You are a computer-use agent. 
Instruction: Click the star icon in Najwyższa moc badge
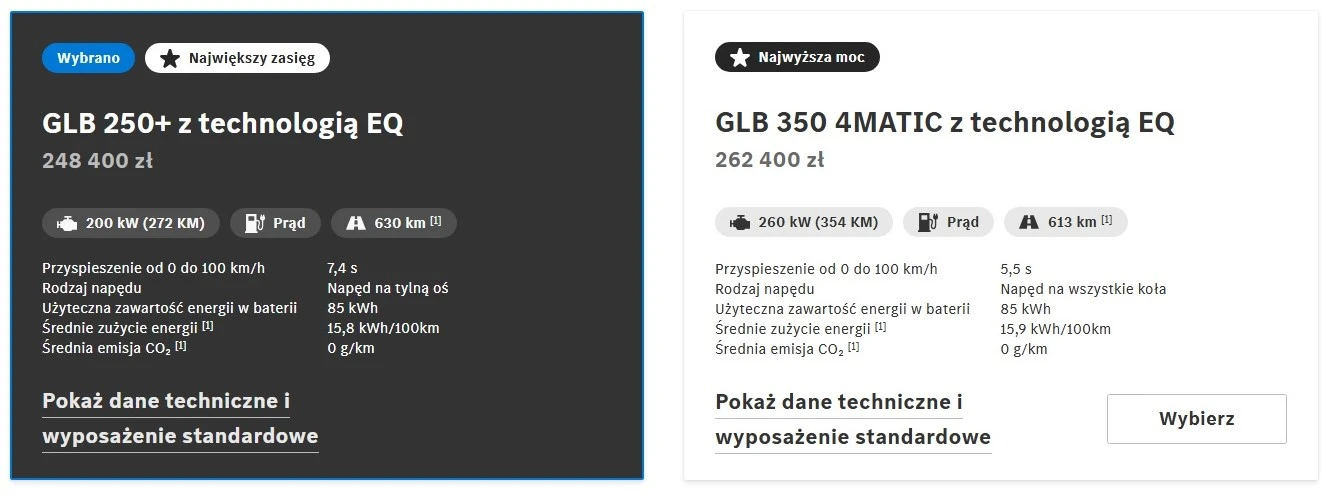(x=740, y=58)
